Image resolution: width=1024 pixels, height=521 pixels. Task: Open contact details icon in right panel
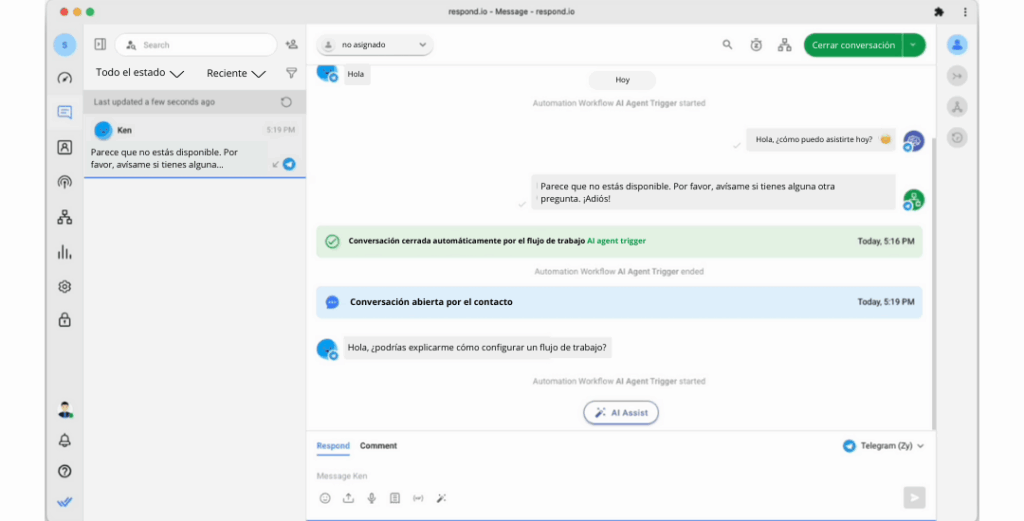pyautogui.click(x=957, y=45)
